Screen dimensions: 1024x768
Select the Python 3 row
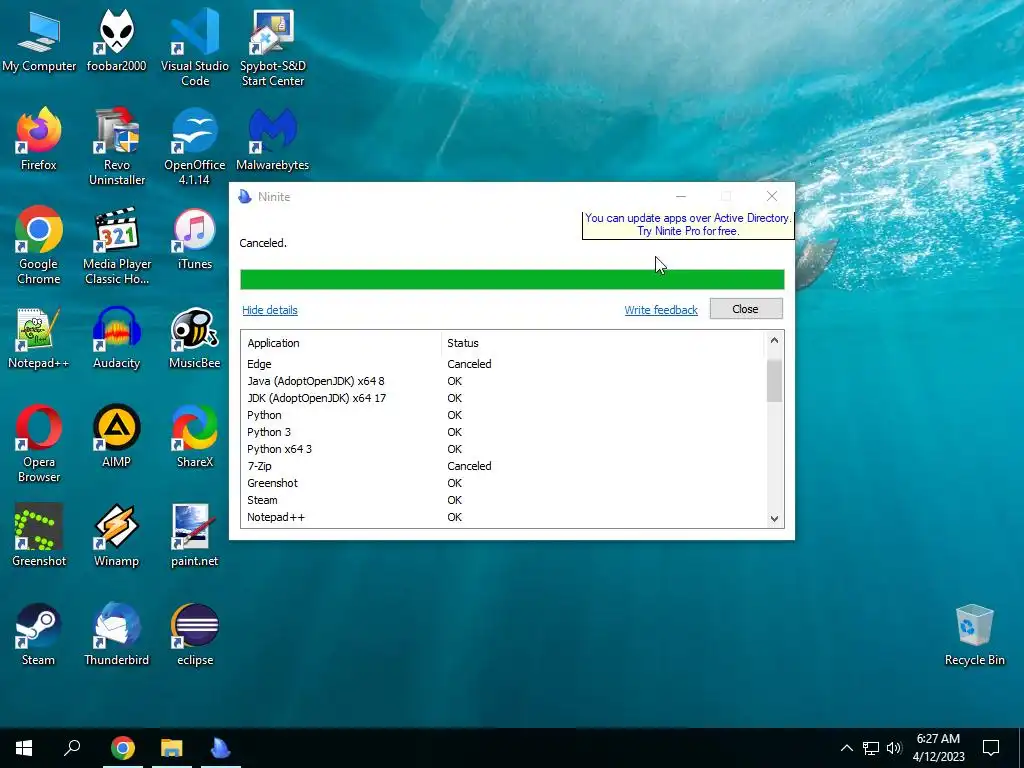tap(504, 432)
